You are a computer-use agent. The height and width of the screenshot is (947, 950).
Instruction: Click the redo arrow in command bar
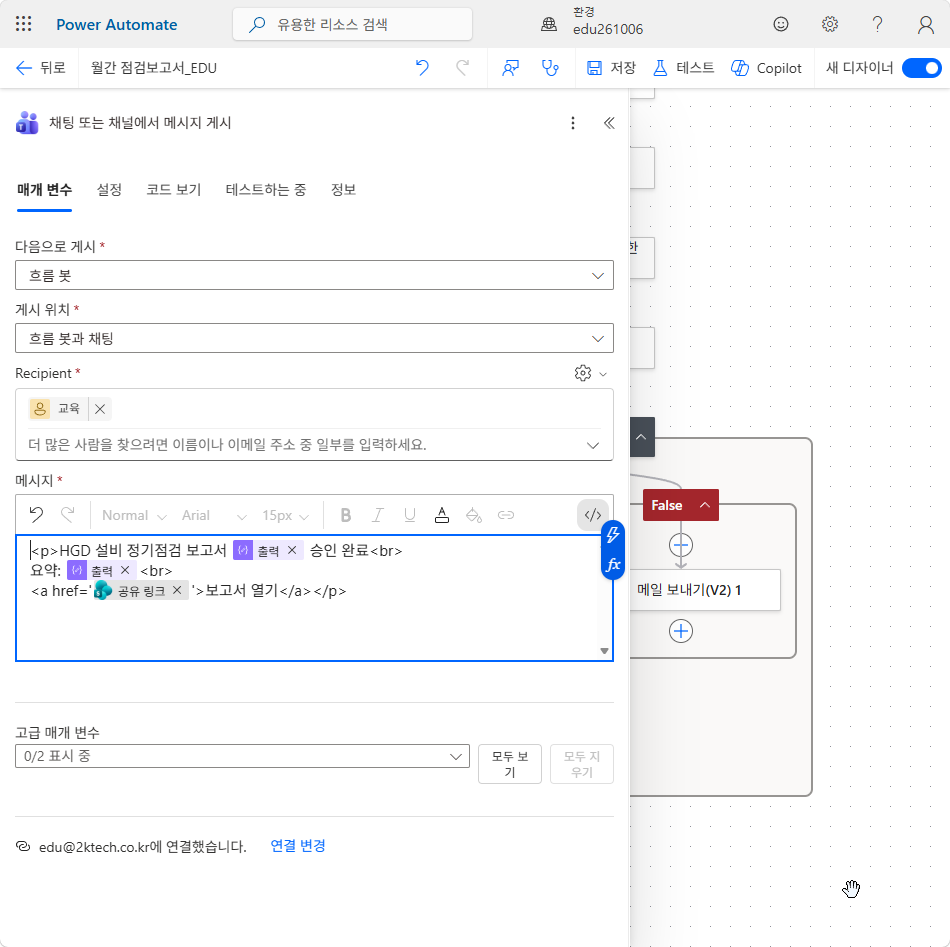point(462,68)
